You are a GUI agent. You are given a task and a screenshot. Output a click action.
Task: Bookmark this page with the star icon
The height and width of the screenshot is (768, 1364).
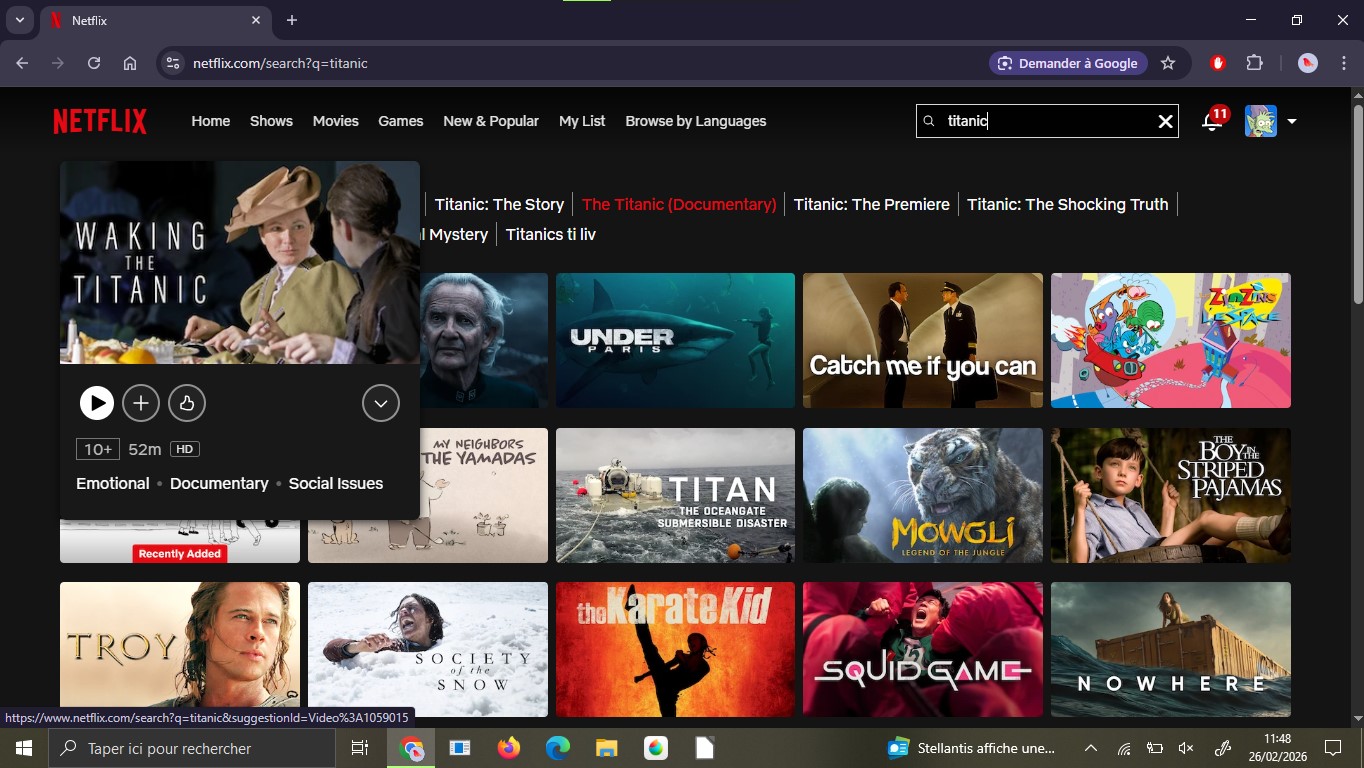point(1168,63)
